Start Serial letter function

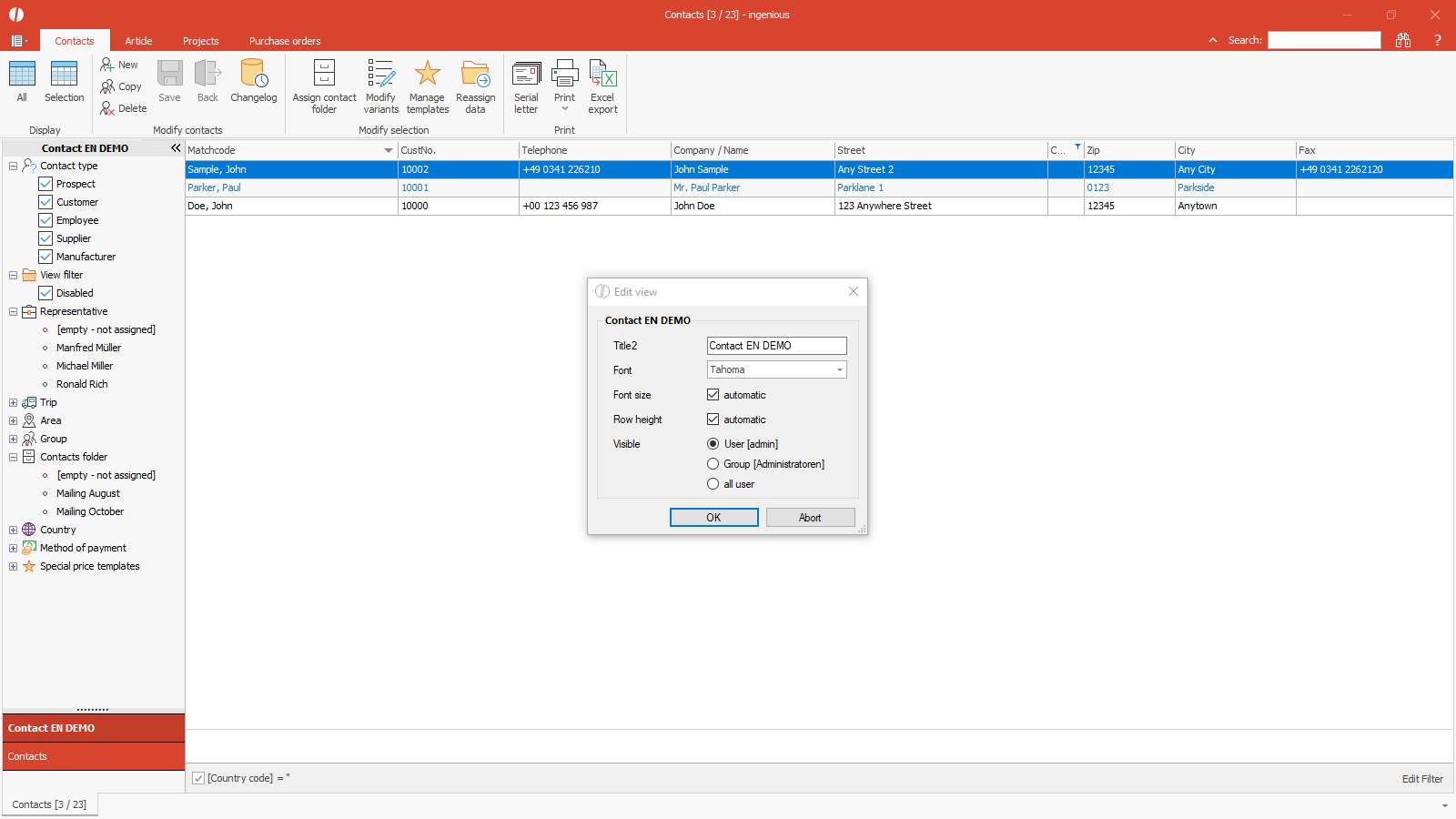[x=526, y=75]
